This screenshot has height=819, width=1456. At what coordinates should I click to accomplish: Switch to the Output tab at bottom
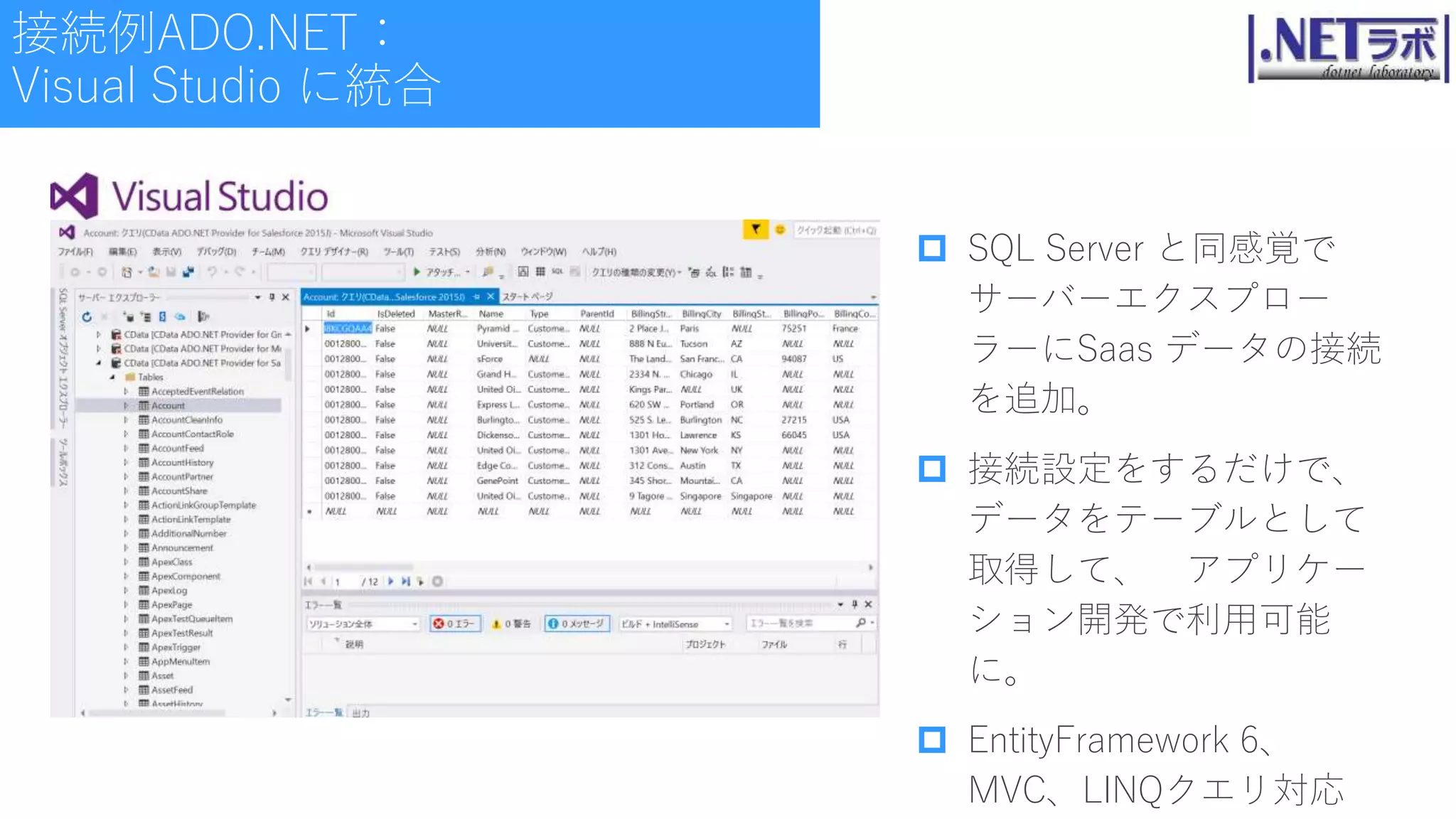360,712
